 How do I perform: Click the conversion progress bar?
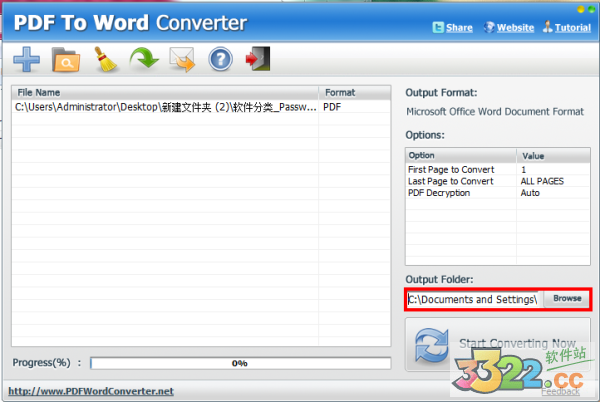[241, 363]
